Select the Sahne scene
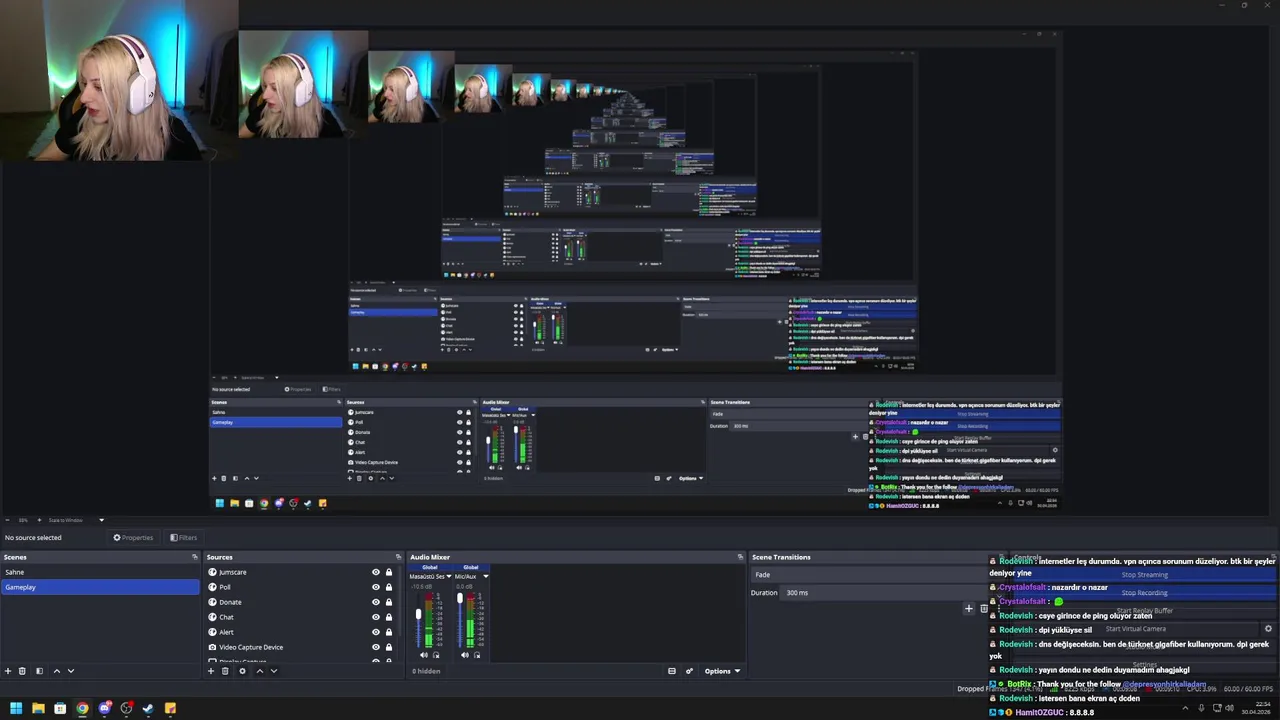 pos(100,572)
